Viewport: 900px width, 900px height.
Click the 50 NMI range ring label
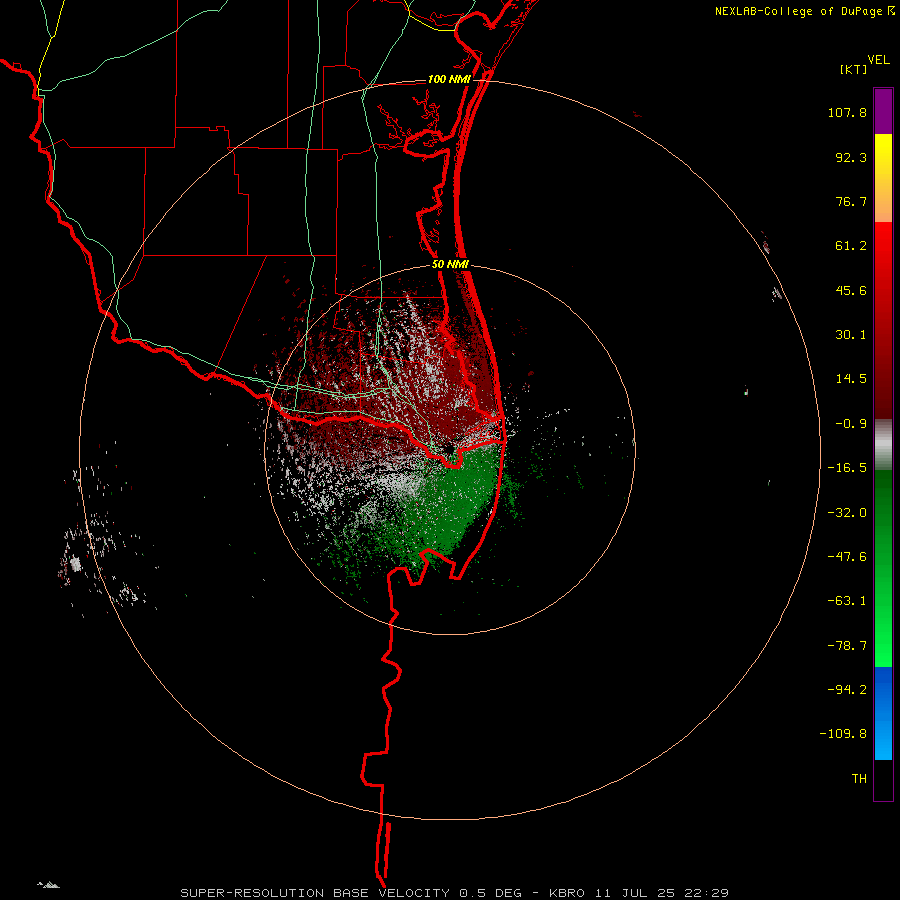tap(450, 264)
